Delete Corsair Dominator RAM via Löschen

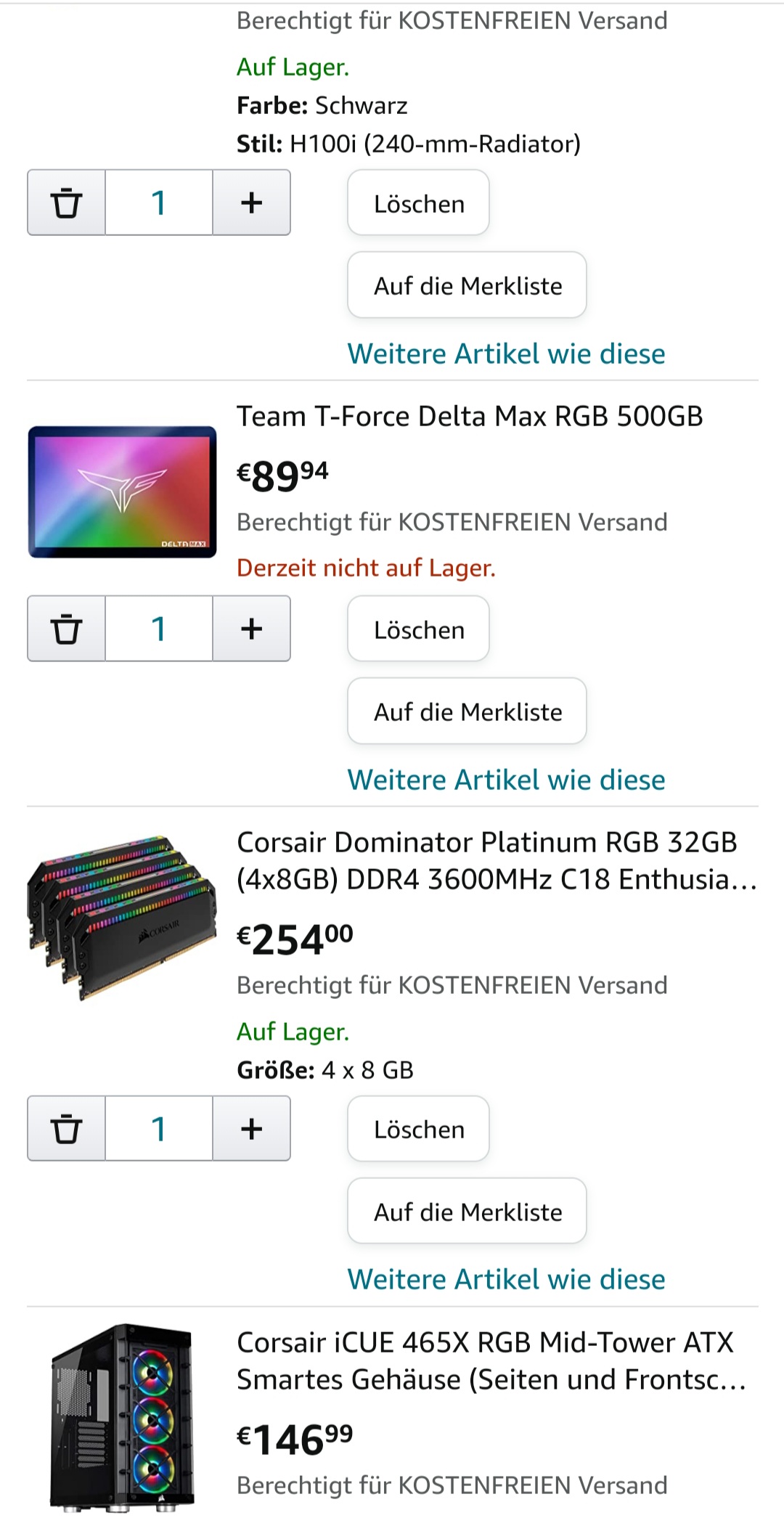point(418,1129)
